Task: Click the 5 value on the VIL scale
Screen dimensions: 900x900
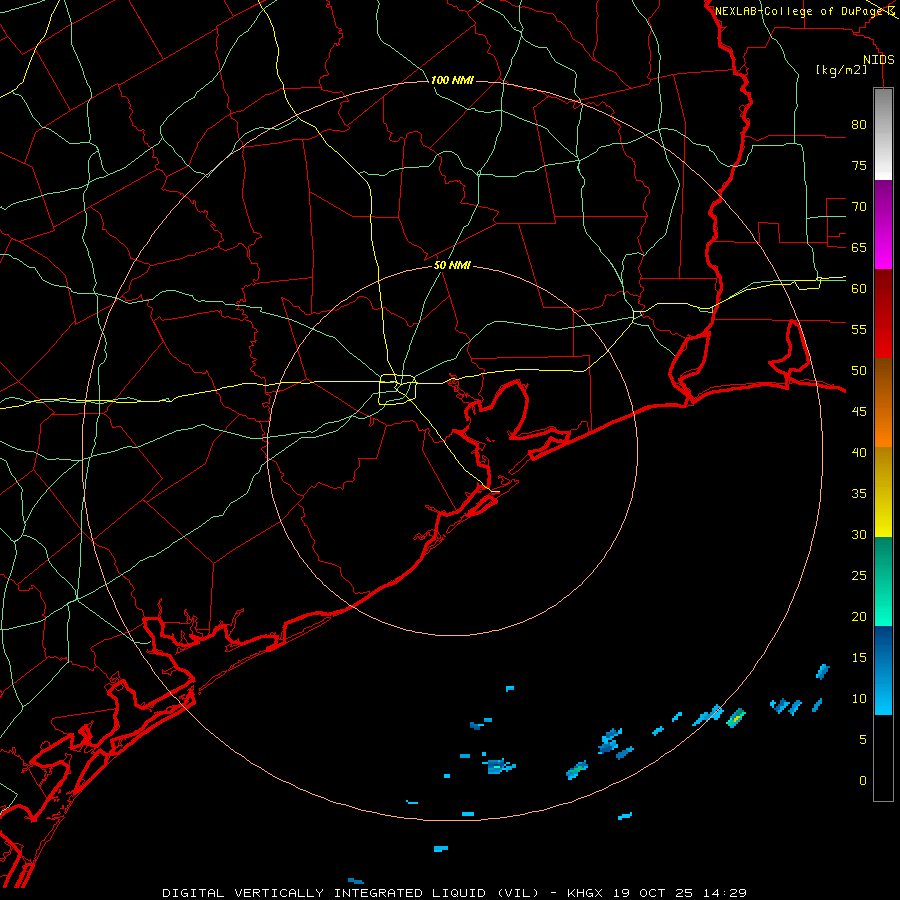Action: coord(863,739)
